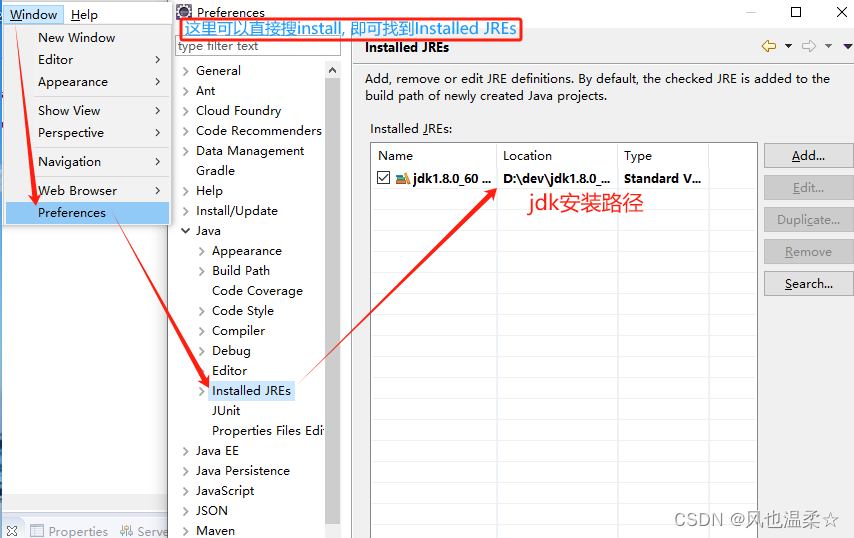This screenshot has width=854, height=538.
Task: Open the Web Browser submenu
Action: point(88,191)
